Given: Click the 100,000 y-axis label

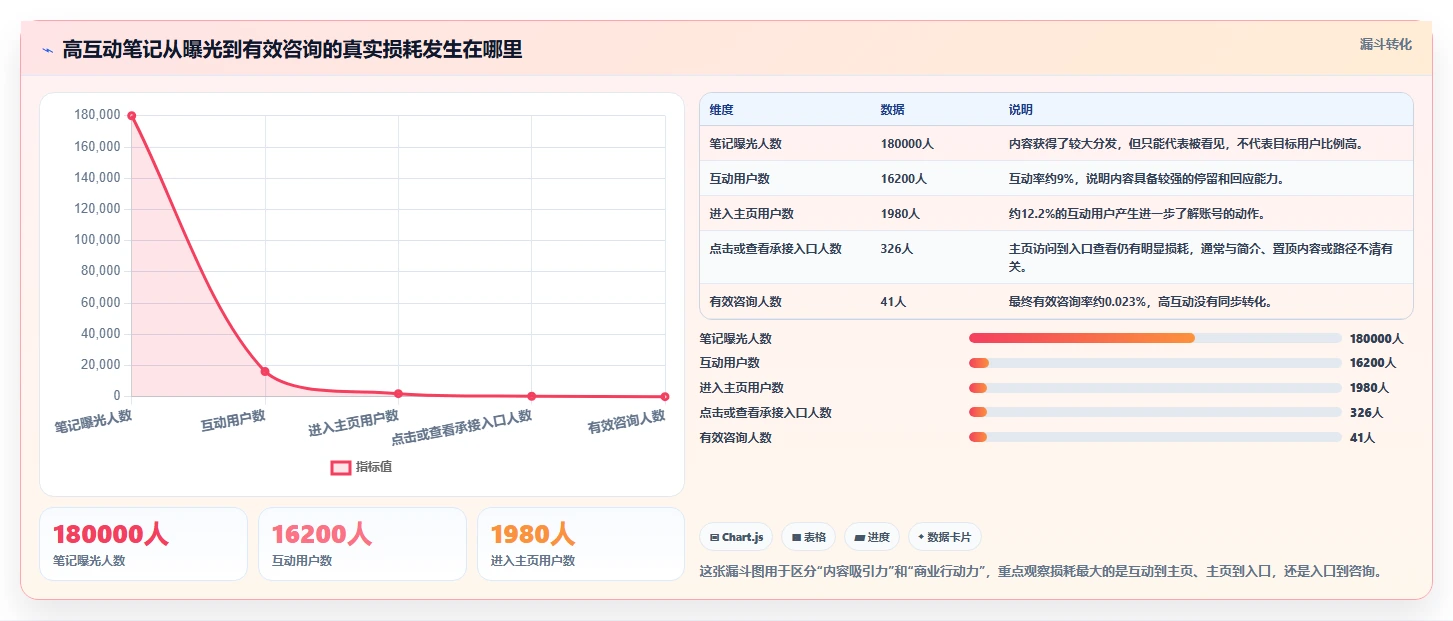Looking at the screenshot, I should [x=97, y=241].
